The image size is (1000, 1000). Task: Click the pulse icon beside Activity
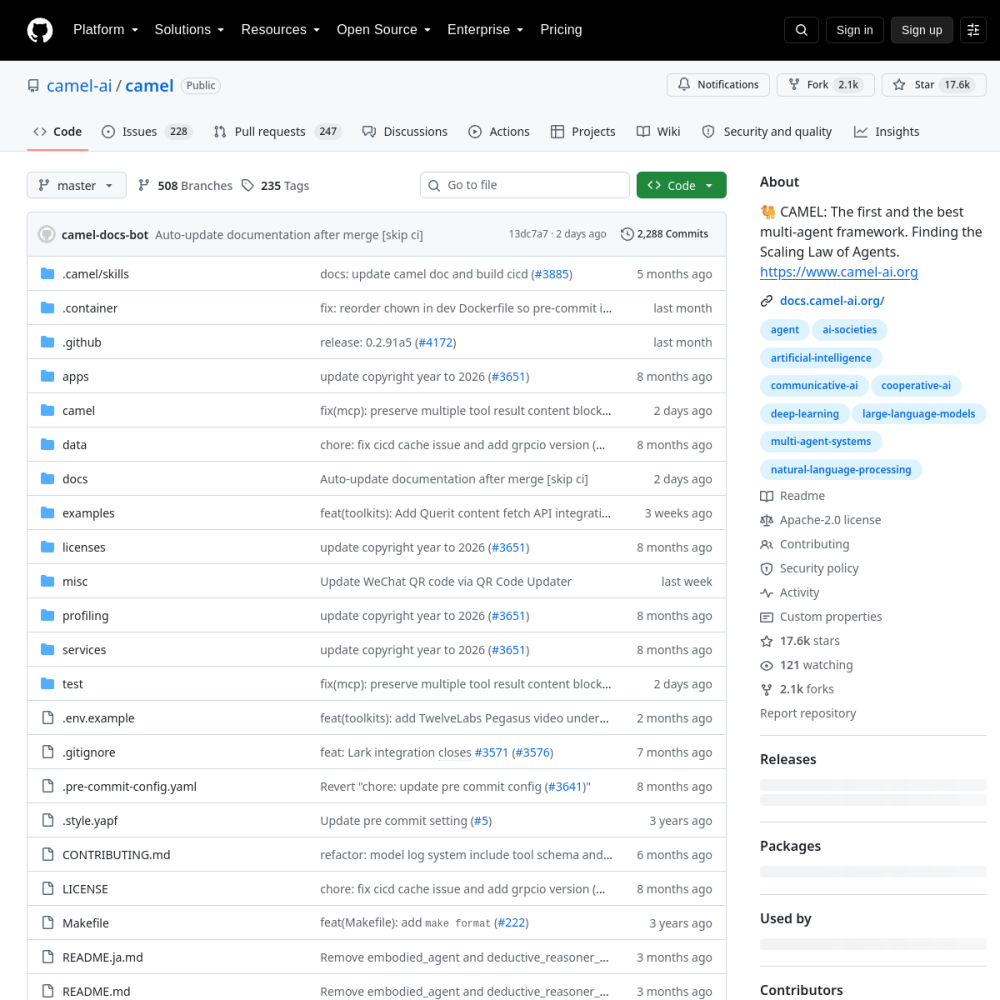[767, 593]
